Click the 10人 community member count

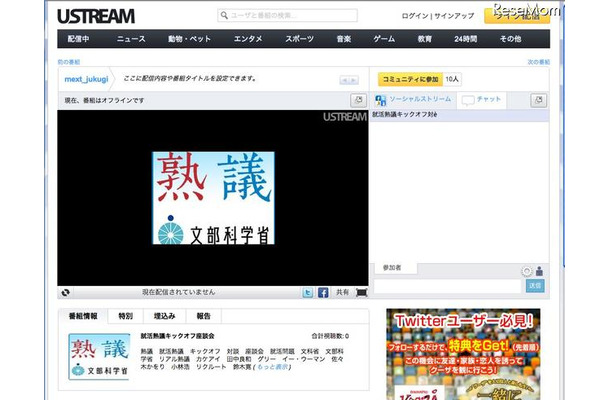click(452, 79)
